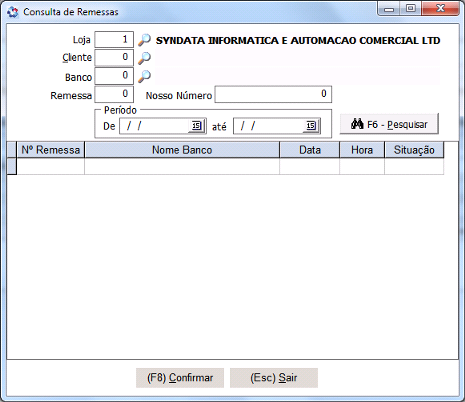Click the Situação column header

click(414, 150)
